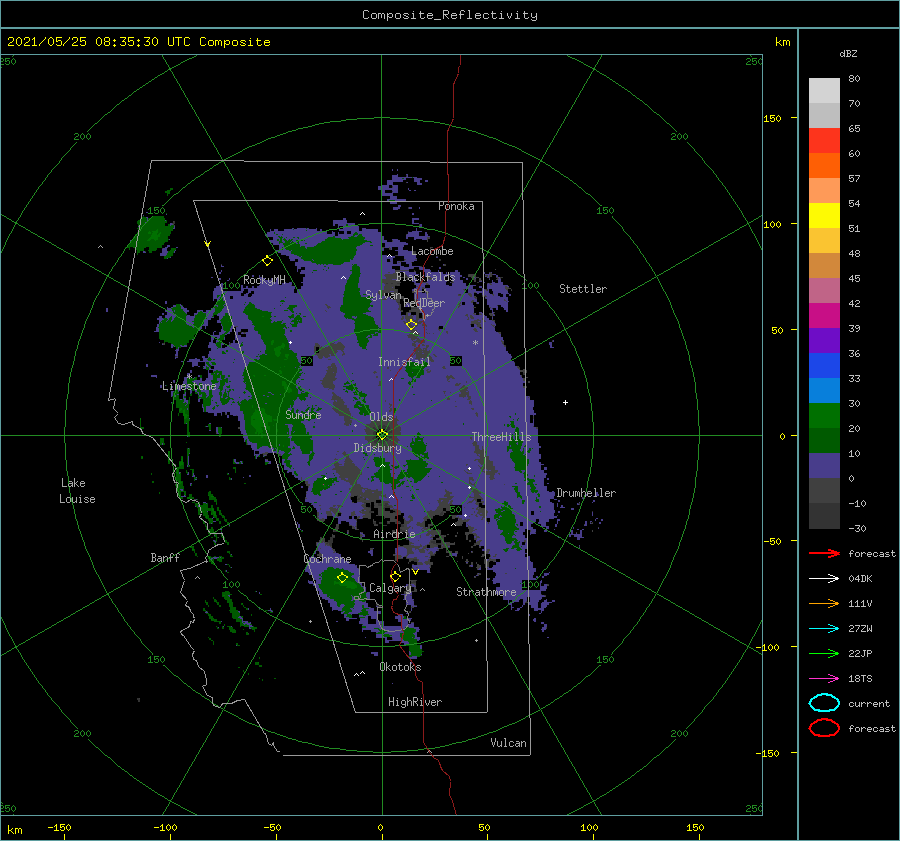Click the Lake Louise label

tap(77, 491)
